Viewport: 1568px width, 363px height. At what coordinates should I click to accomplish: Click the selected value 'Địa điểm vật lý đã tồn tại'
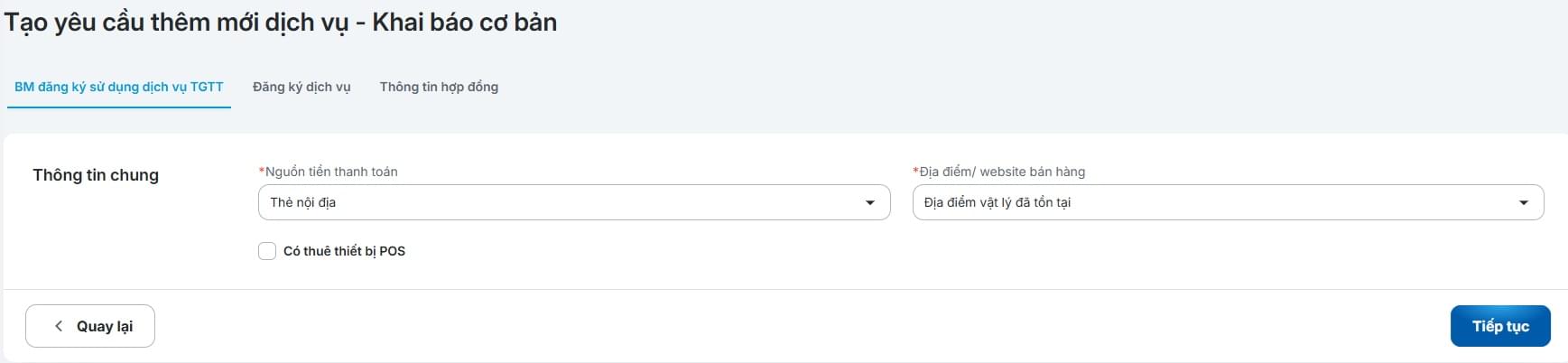tap(997, 202)
